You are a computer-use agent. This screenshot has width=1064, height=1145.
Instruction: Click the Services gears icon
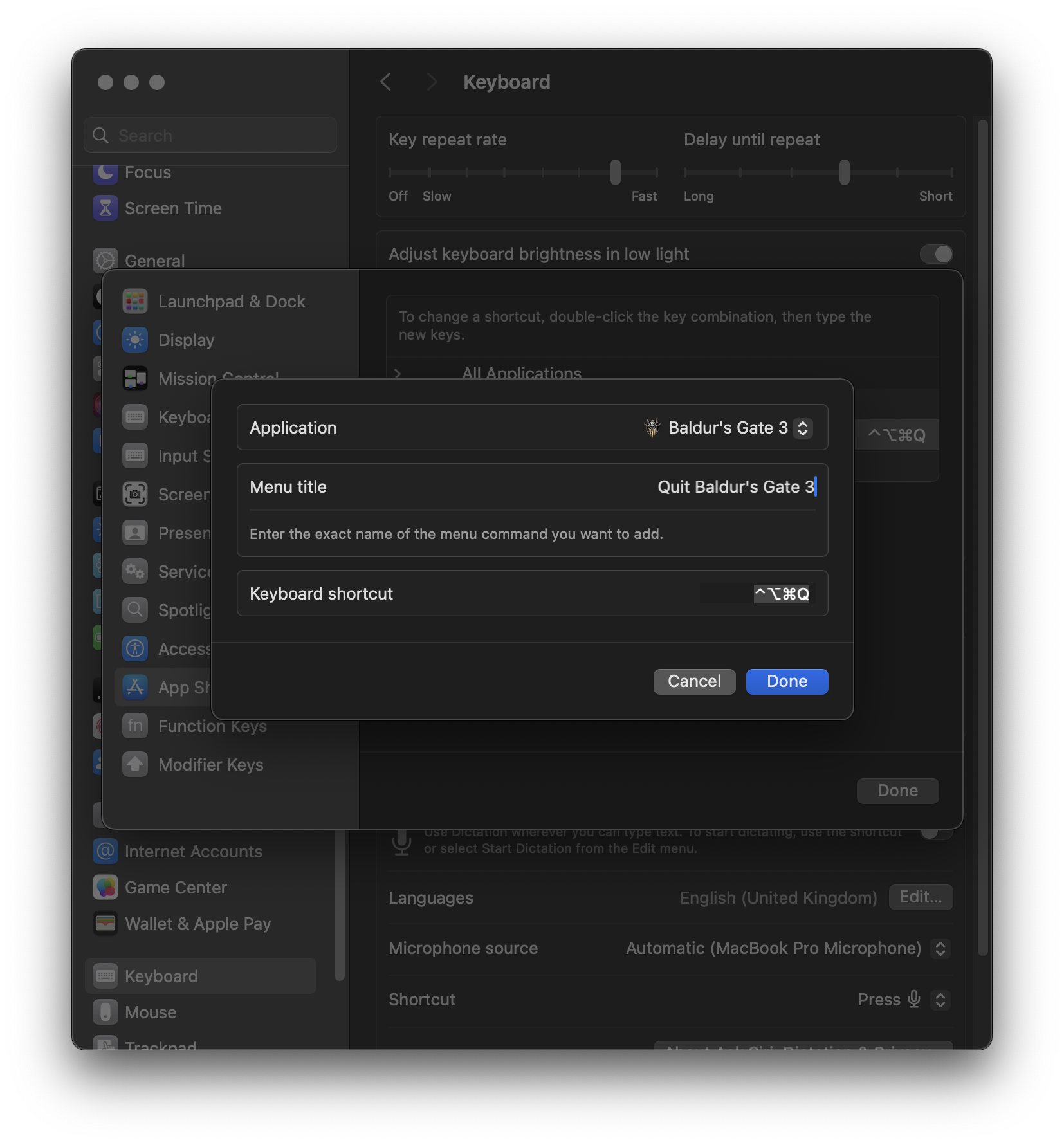135,572
